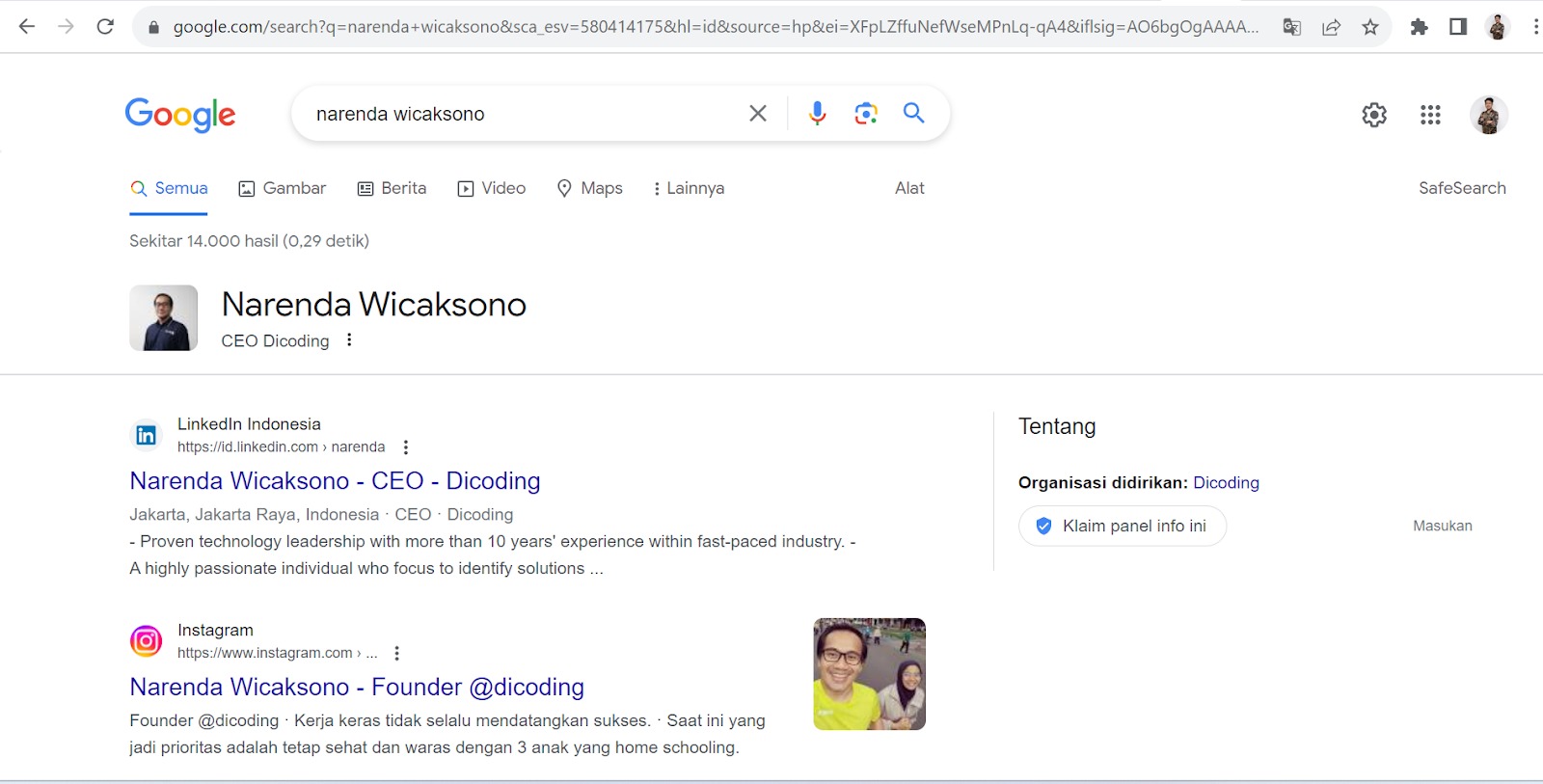Click the Klaim panel info ini button

coord(1123,526)
